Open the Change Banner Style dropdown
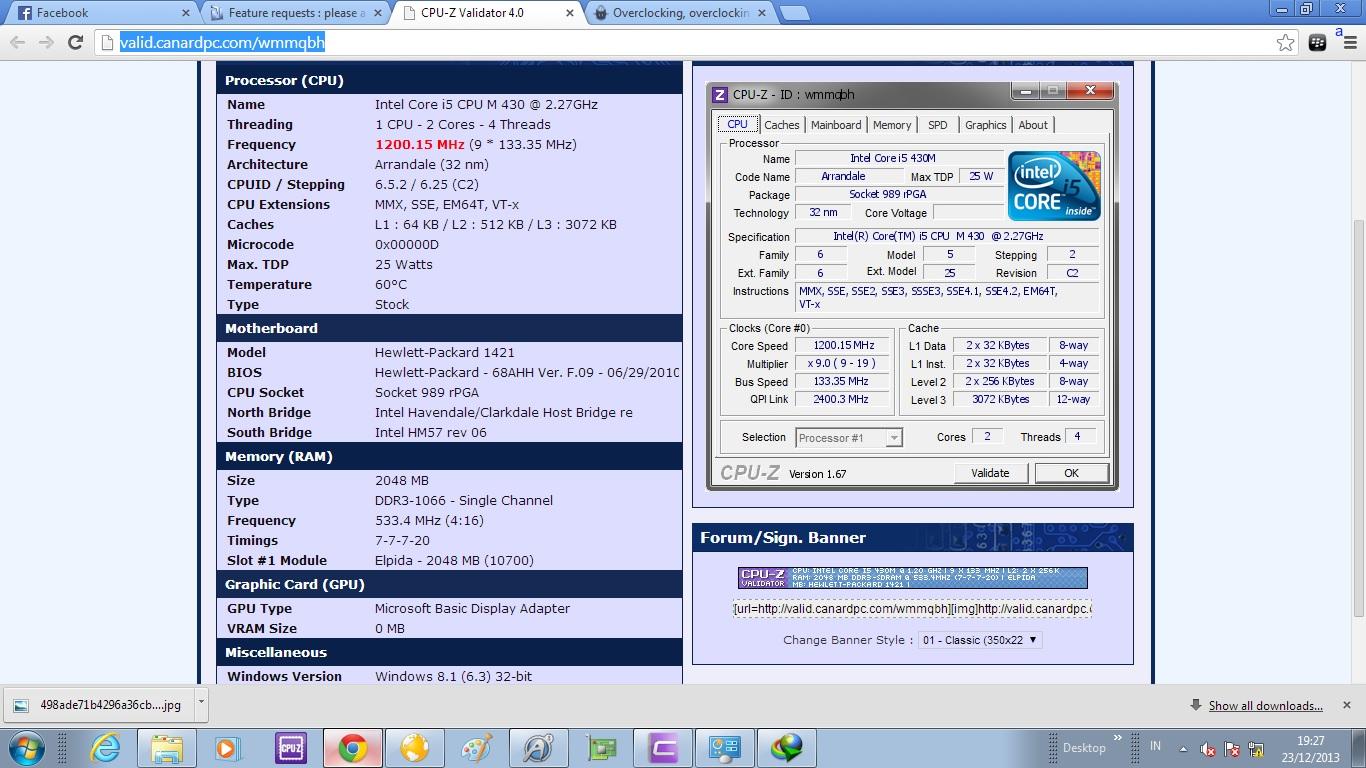Image resolution: width=1366 pixels, height=768 pixels. point(980,640)
